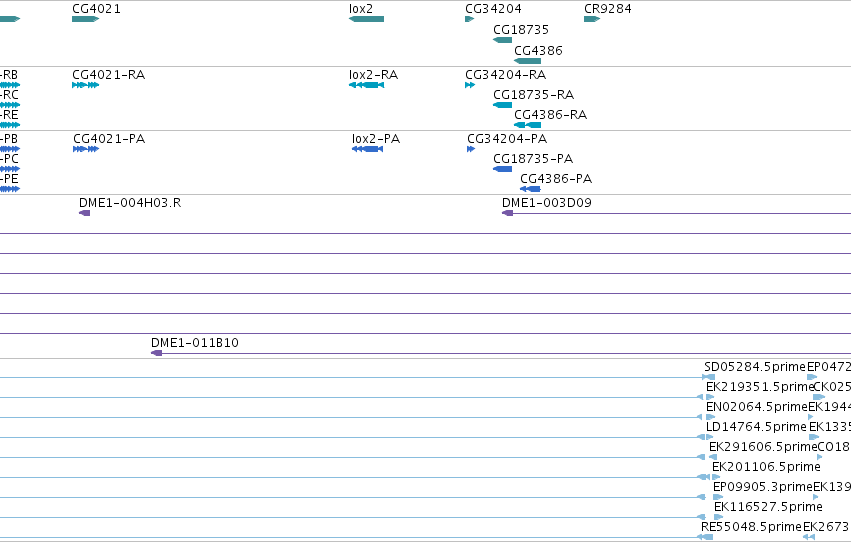Click the CG18735 gene label

coord(521,29)
